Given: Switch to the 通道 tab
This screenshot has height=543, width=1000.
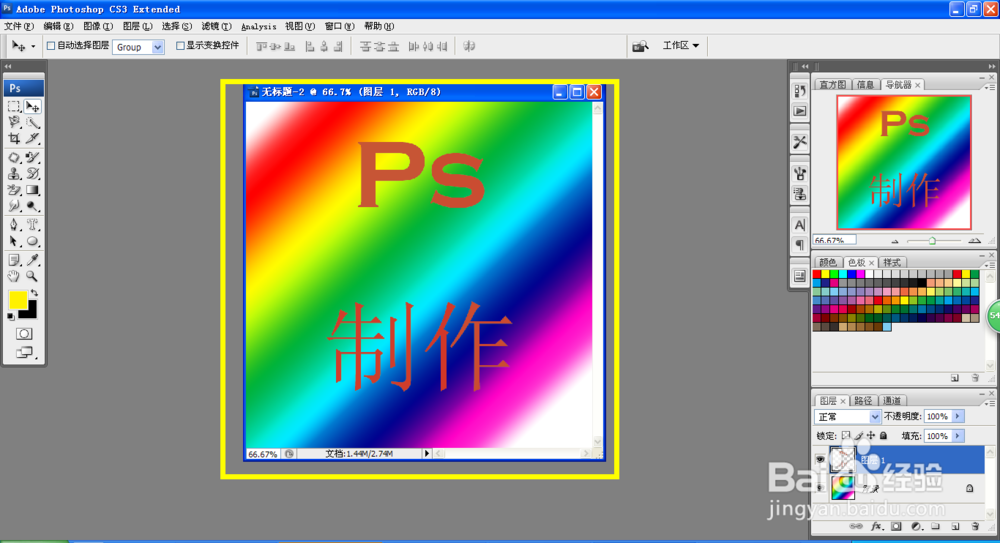Looking at the screenshot, I should (892, 401).
